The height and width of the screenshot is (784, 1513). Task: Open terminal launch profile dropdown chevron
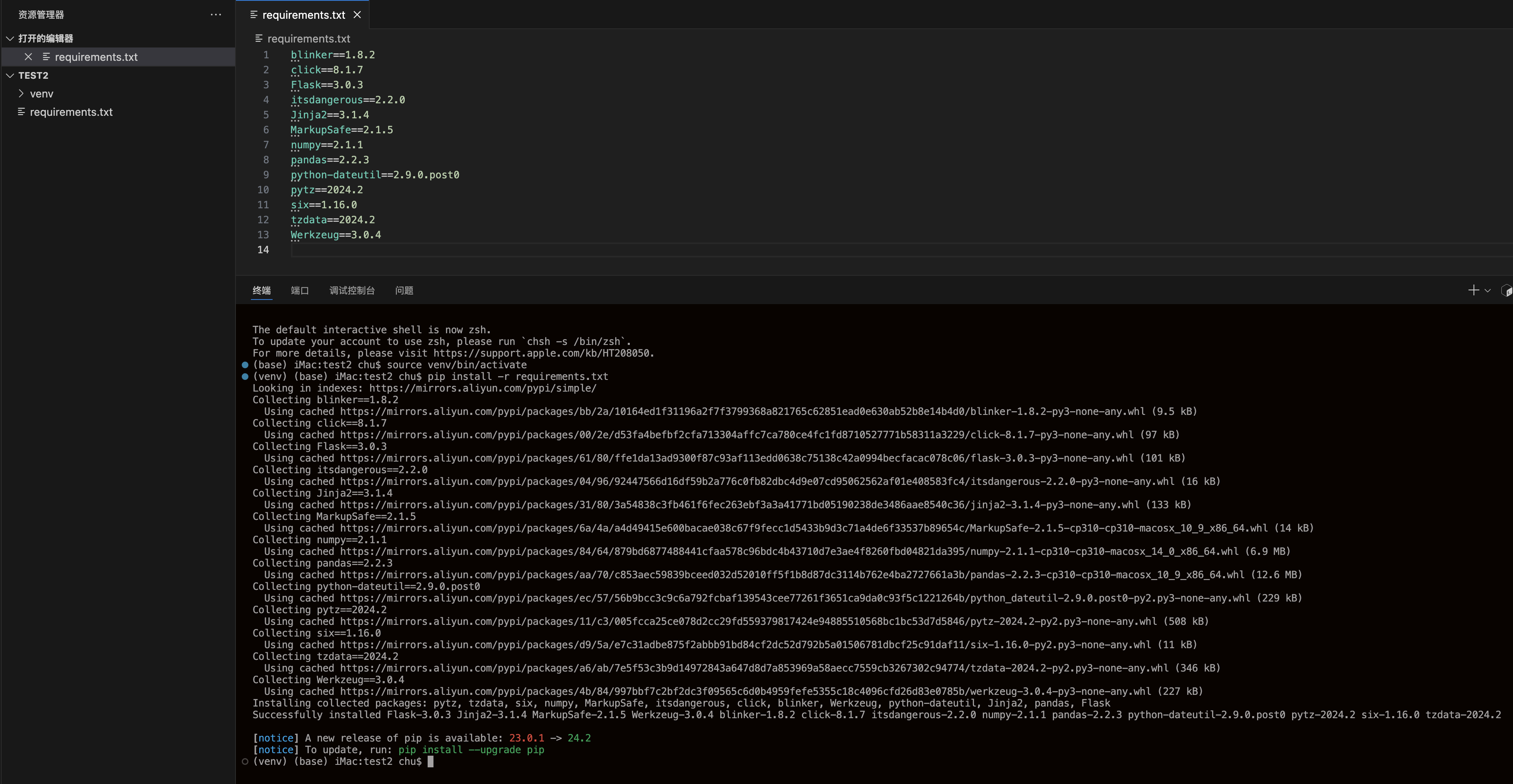[1488, 290]
